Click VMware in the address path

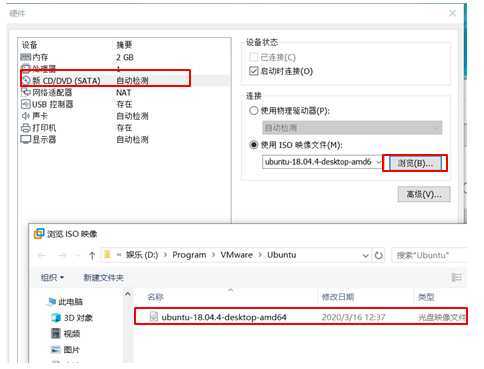[x=236, y=255]
